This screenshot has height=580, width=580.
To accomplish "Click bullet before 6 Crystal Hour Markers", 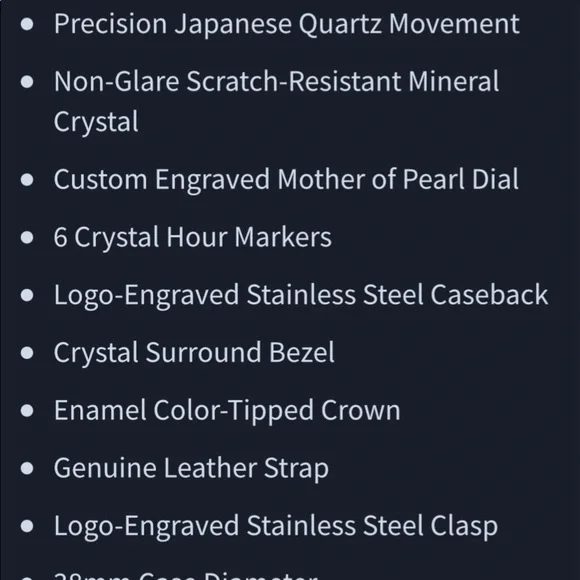I will tap(27, 237).
